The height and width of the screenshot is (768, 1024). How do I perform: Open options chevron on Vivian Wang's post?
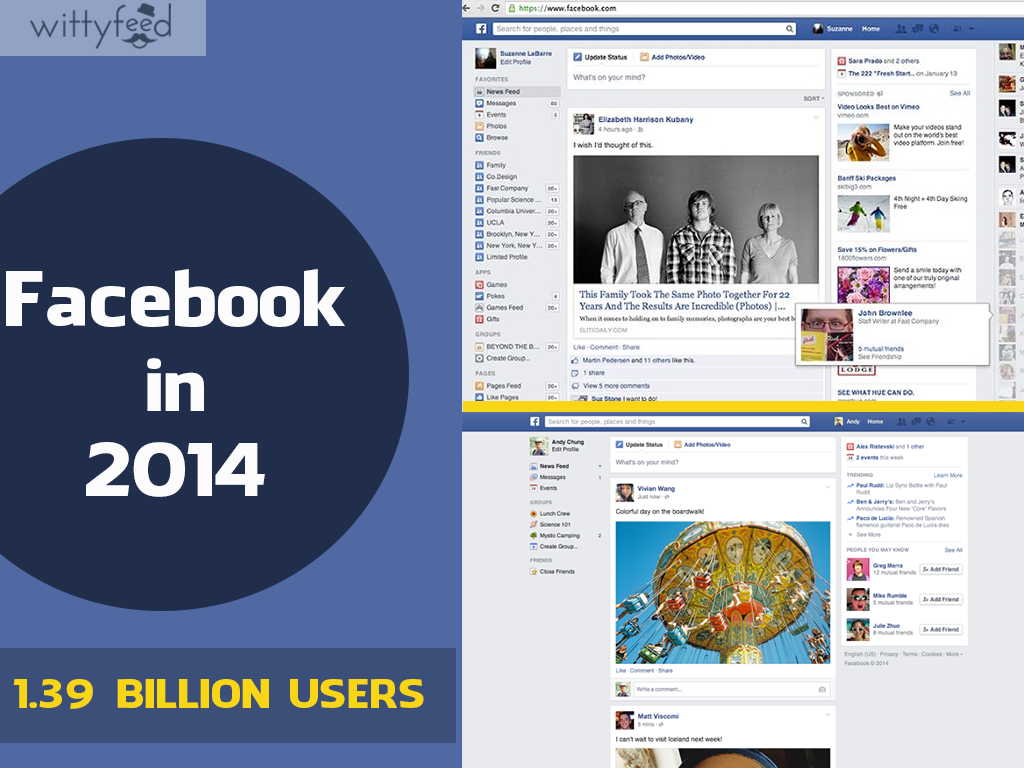pos(828,487)
